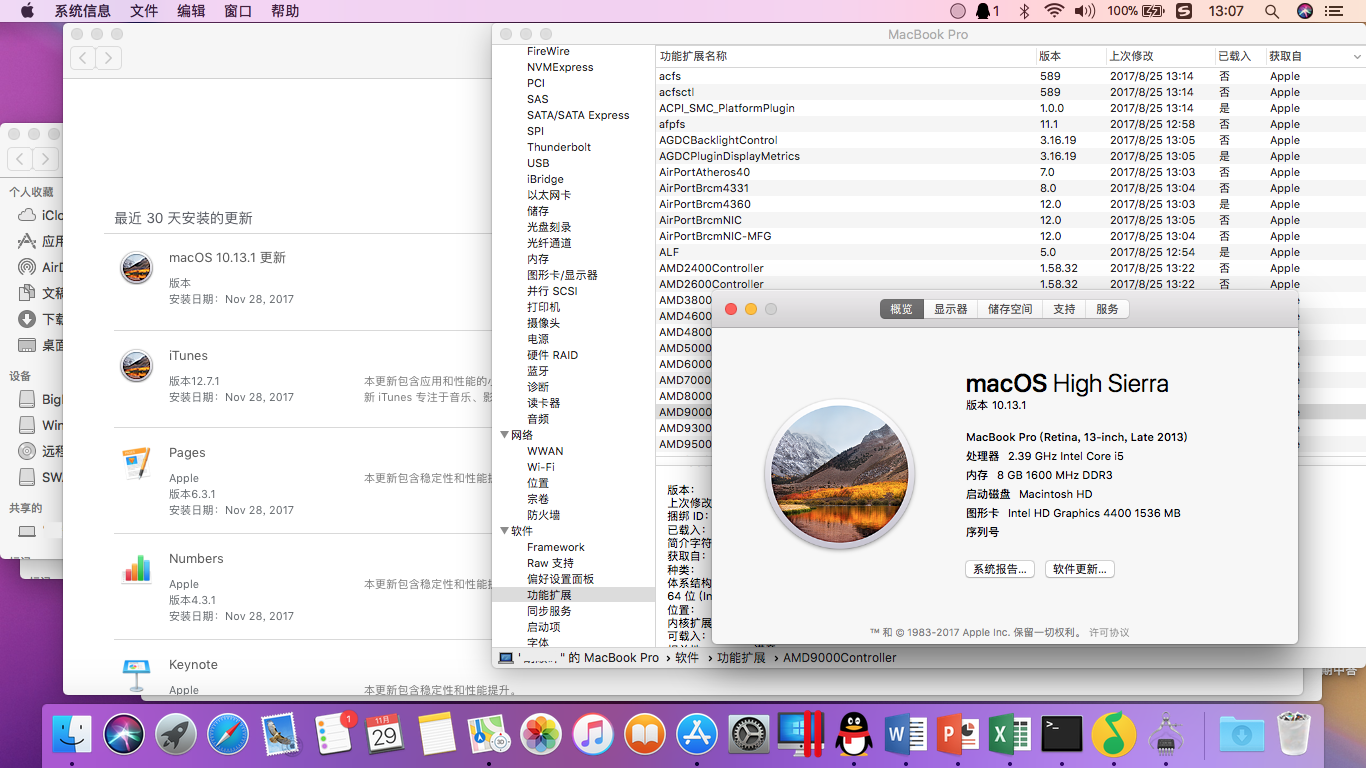Open Reminders with the red badge
This screenshot has height=768, width=1366.
tap(332, 736)
